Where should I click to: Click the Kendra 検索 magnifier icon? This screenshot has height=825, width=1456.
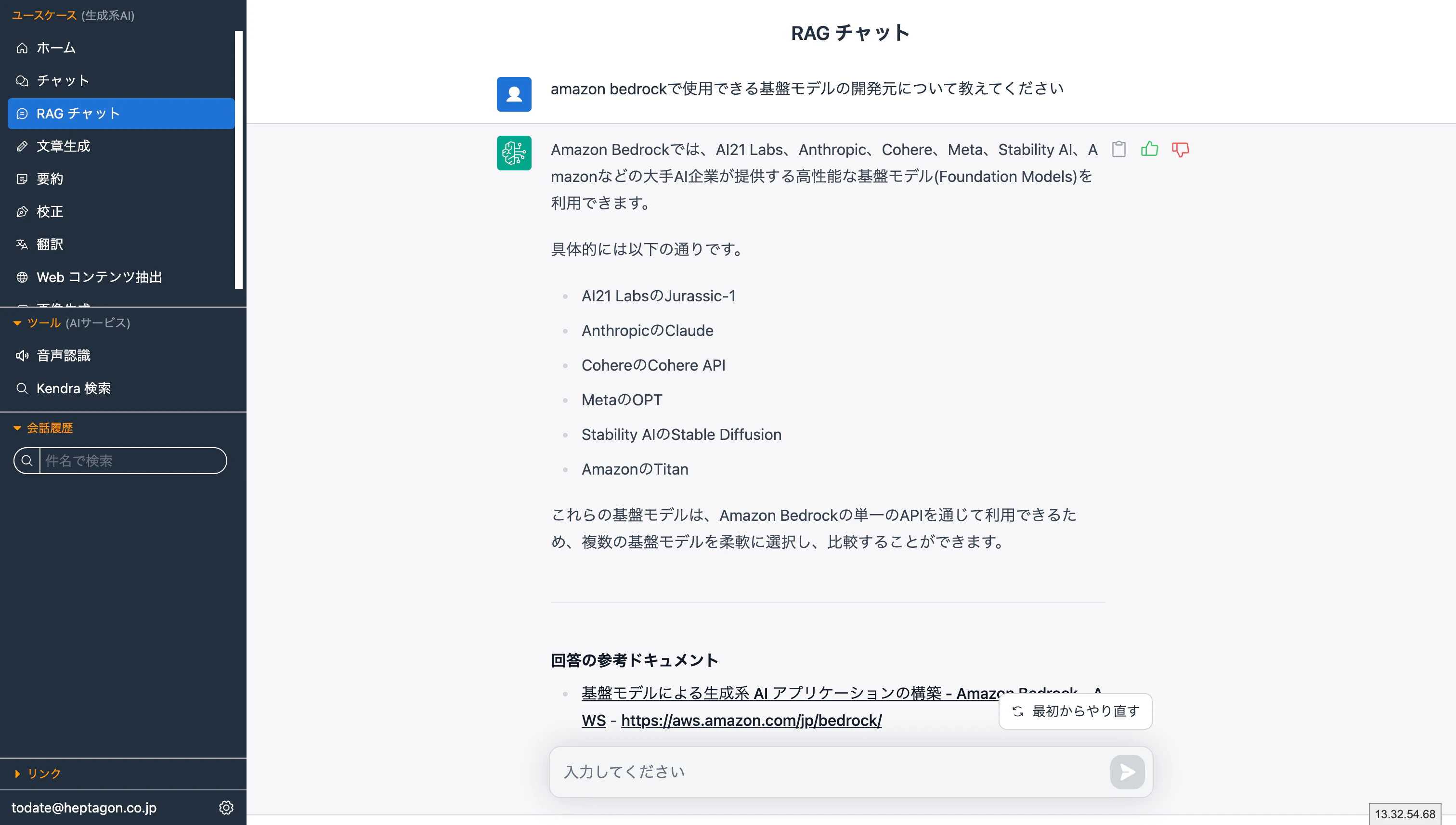tap(22, 389)
